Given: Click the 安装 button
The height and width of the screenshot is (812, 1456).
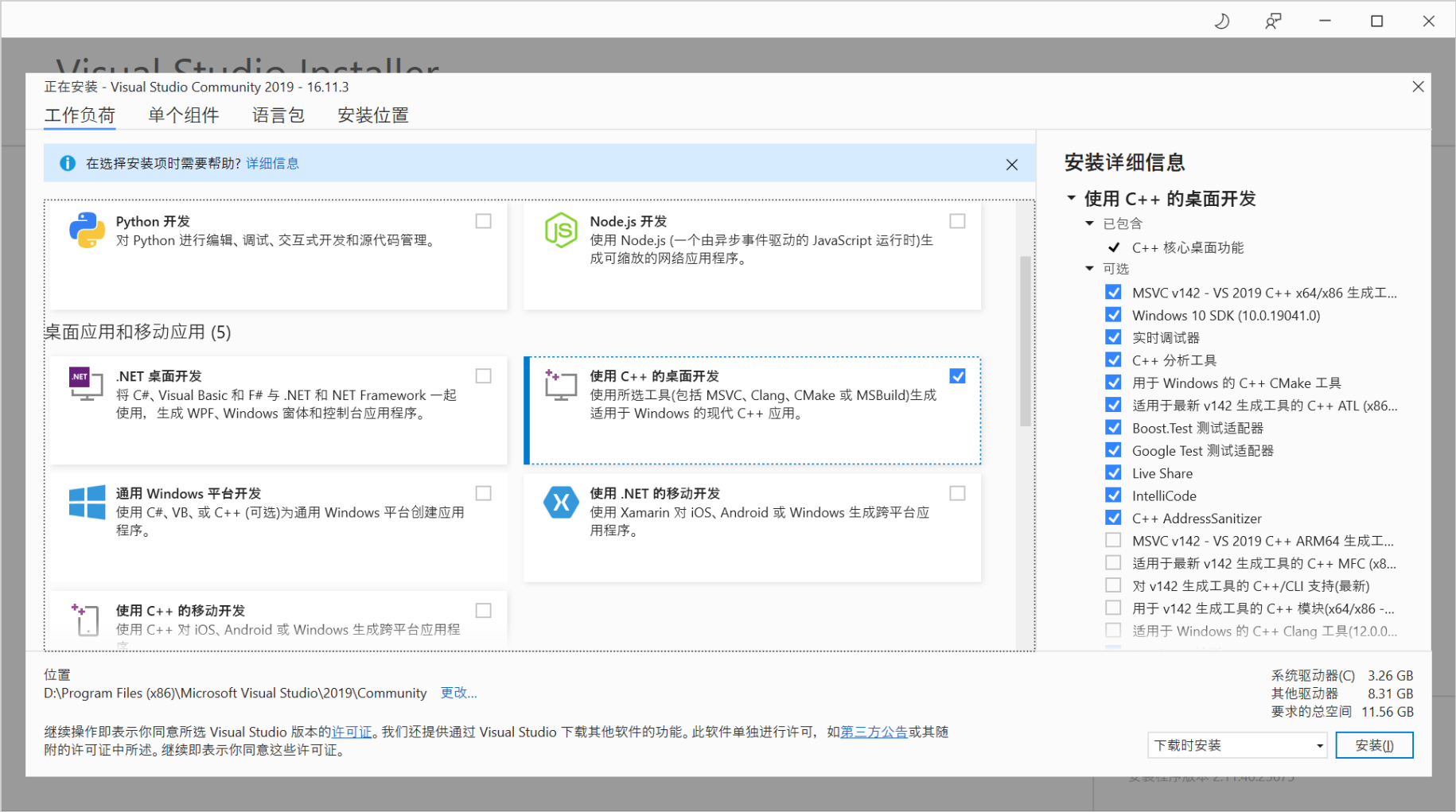Looking at the screenshot, I should [x=1374, y=745].
